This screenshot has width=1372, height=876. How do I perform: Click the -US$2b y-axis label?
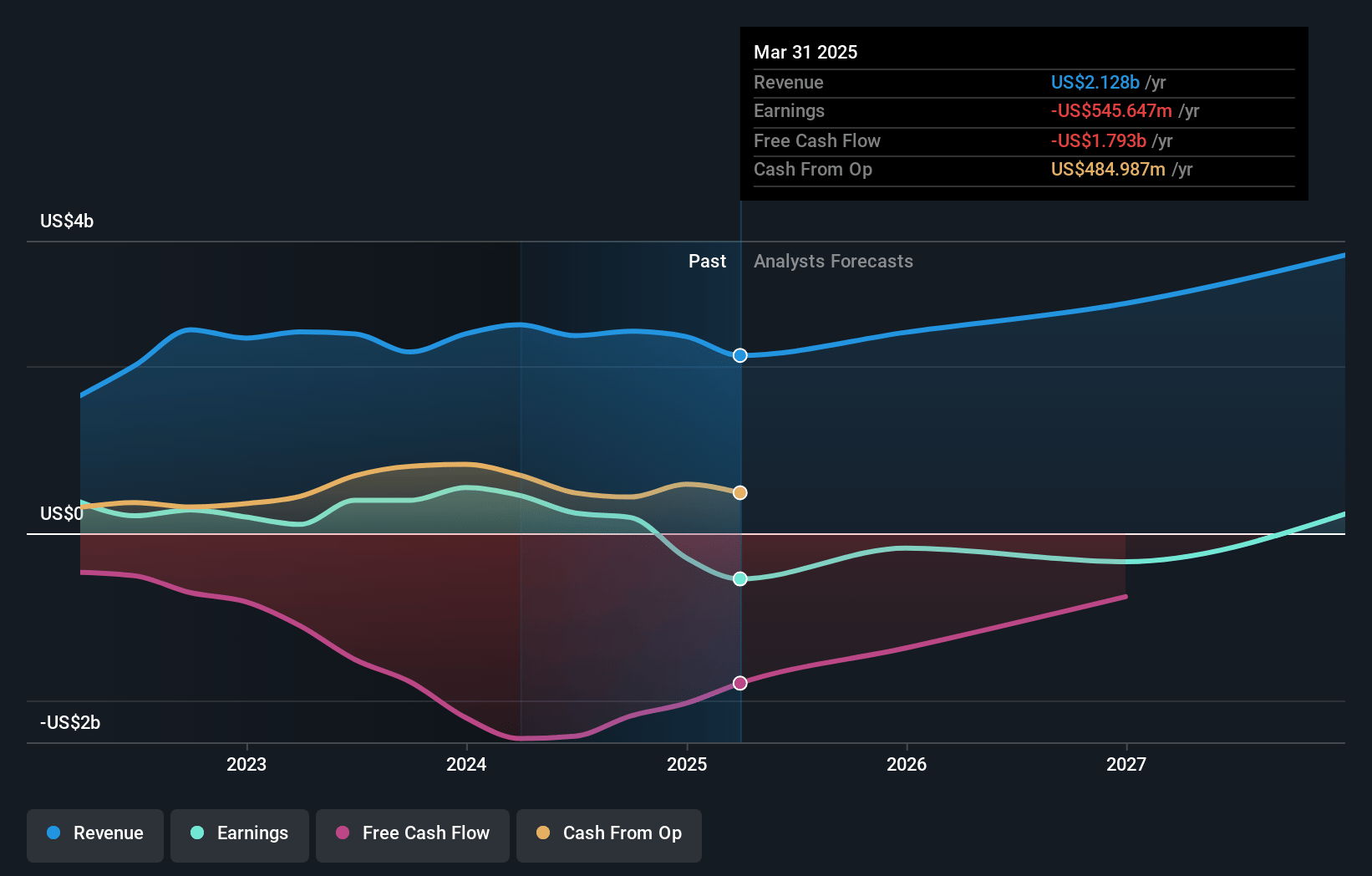click(x=70, y=722)
